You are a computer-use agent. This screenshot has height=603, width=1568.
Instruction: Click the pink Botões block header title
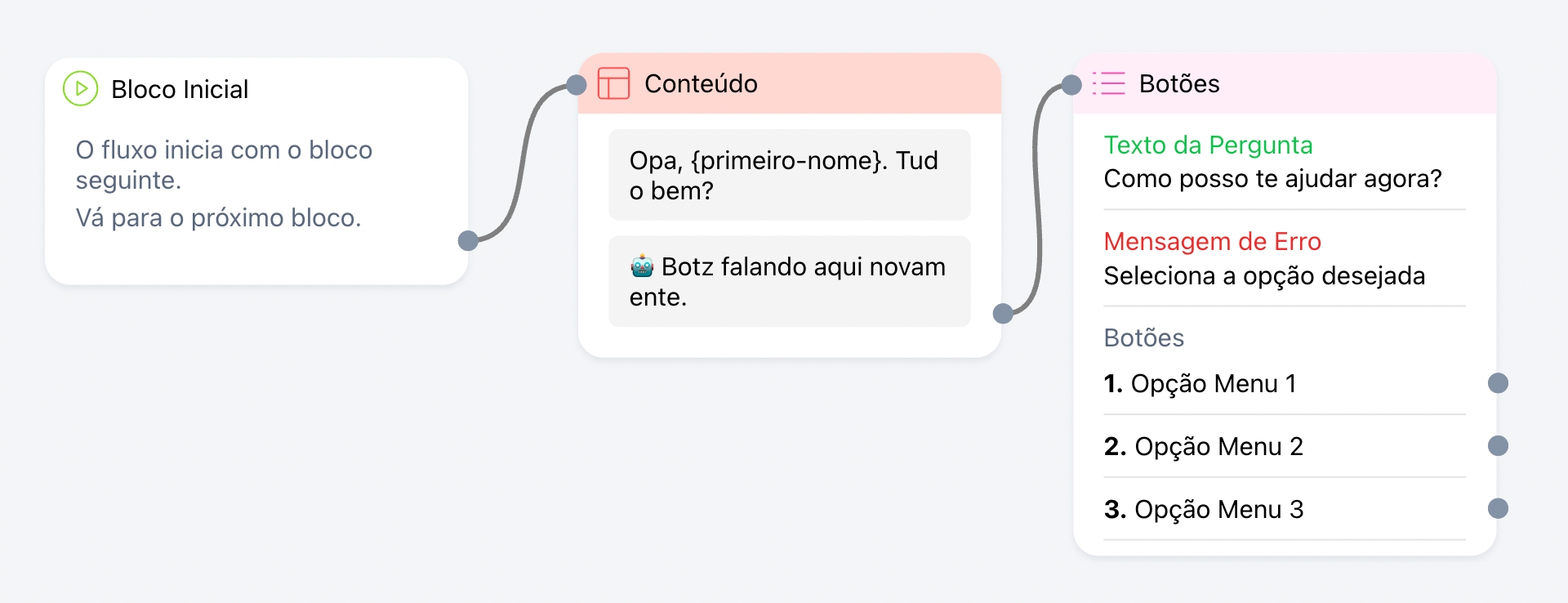pyautogui.click(x=1178, y=83)
